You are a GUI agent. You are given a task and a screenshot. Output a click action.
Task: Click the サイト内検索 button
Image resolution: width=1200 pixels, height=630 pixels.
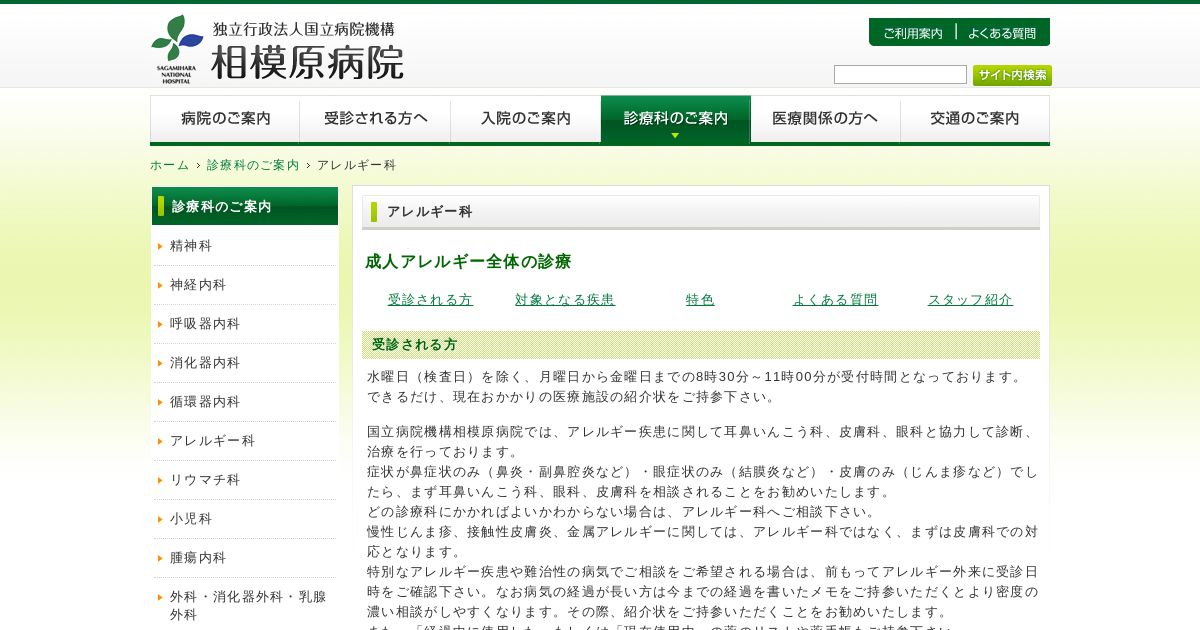click(x=1012, y=75)
